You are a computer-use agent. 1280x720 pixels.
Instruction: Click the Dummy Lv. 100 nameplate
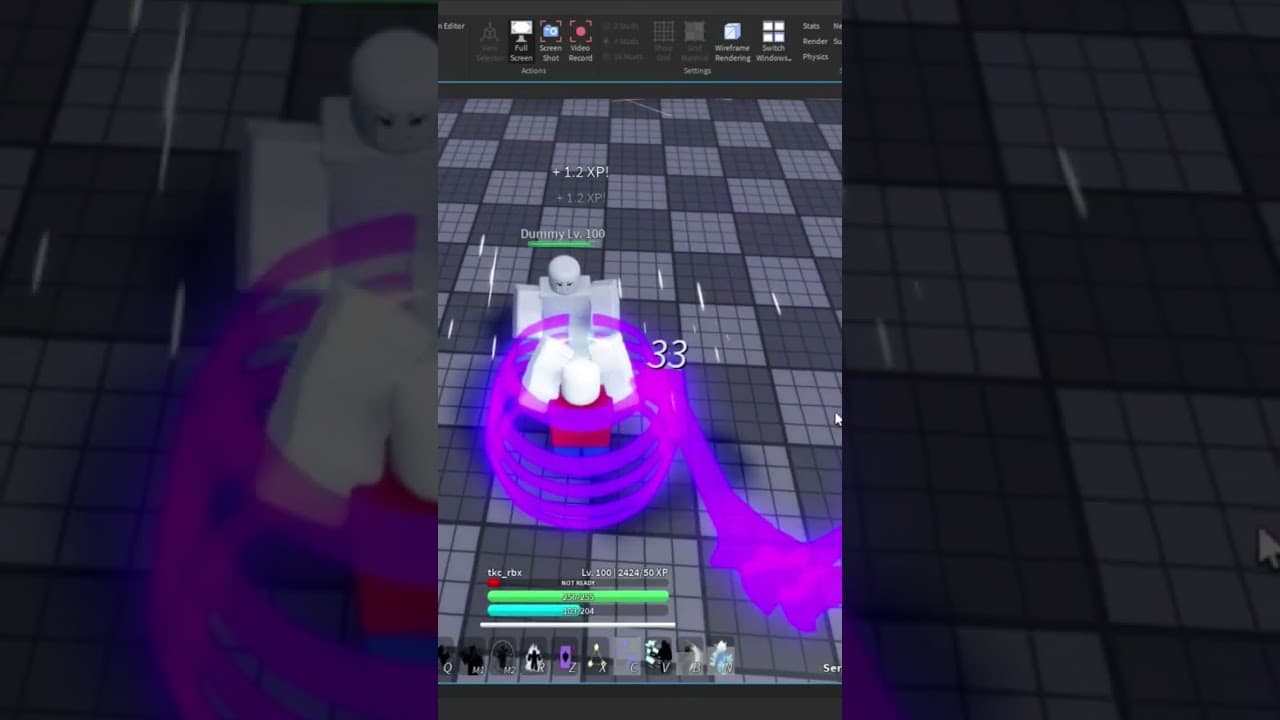pos(562,234)
